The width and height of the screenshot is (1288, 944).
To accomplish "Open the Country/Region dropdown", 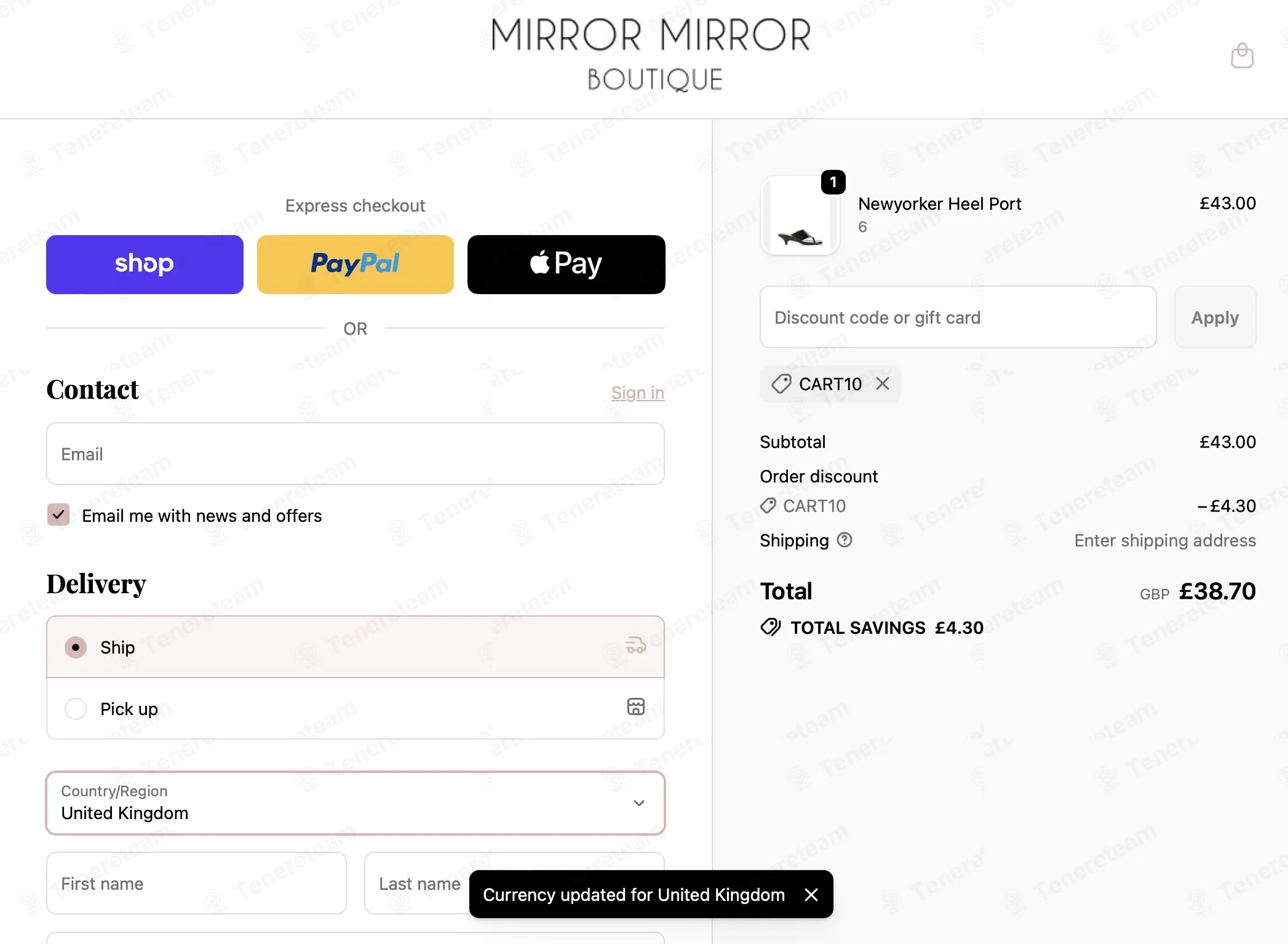I will click(x=356, y=803).
